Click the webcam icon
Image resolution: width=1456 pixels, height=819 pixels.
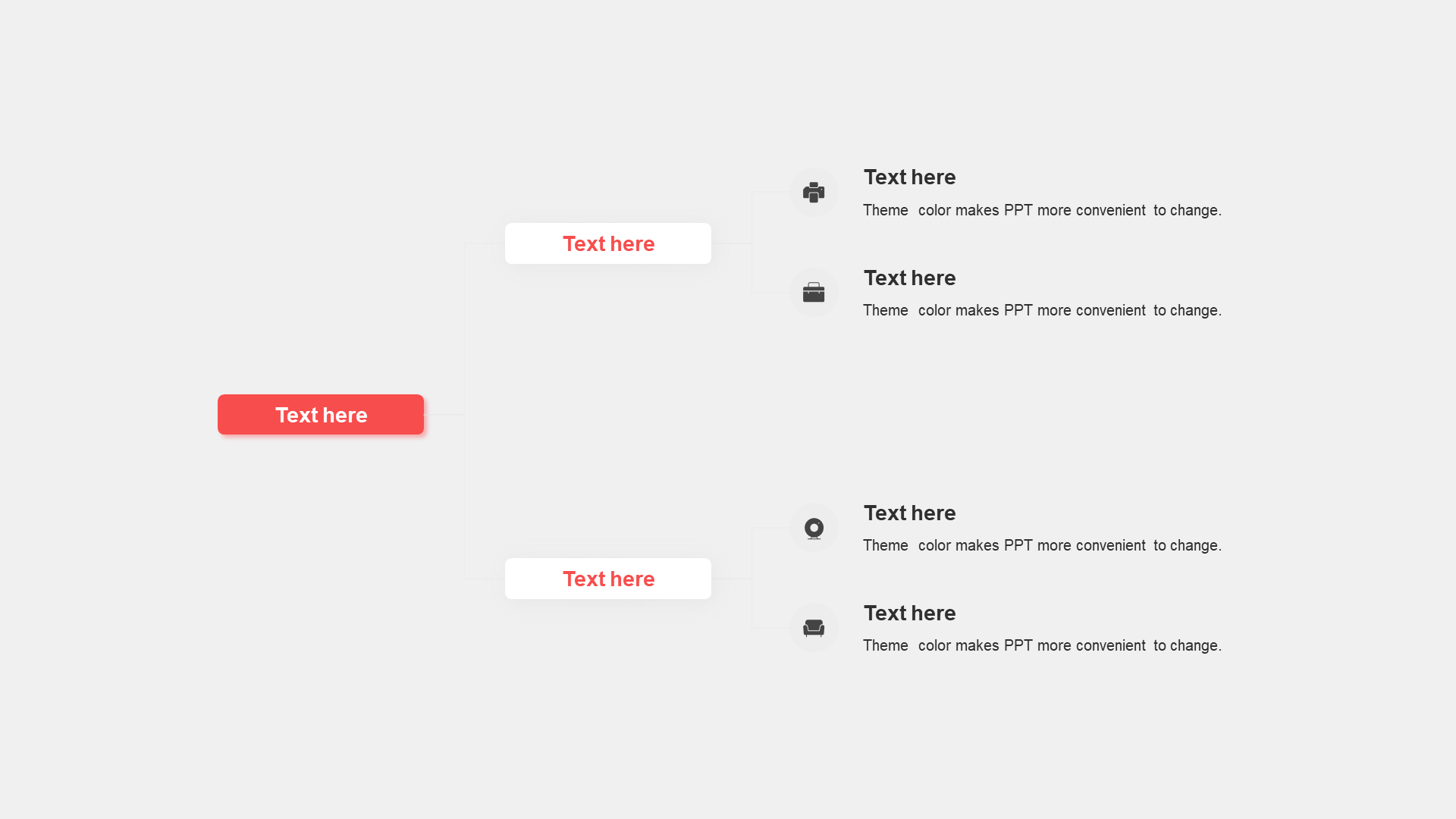click(814, 529)
